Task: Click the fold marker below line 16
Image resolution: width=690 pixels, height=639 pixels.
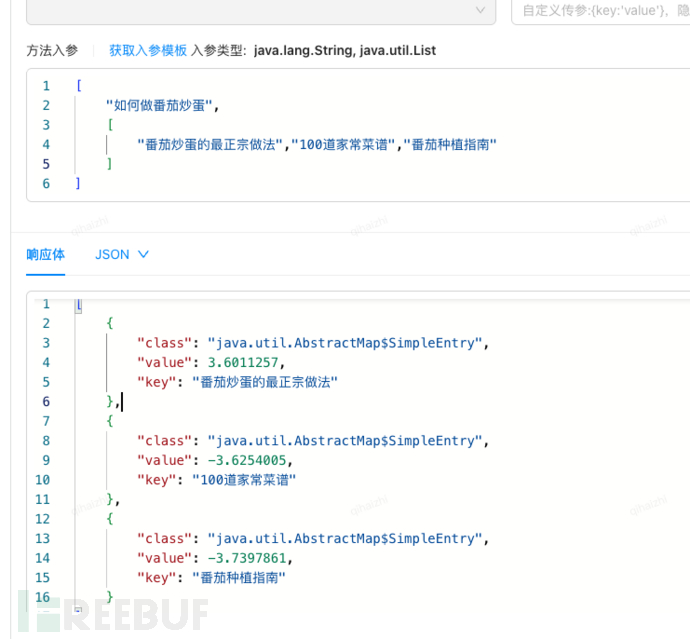Action: [78, 609]
